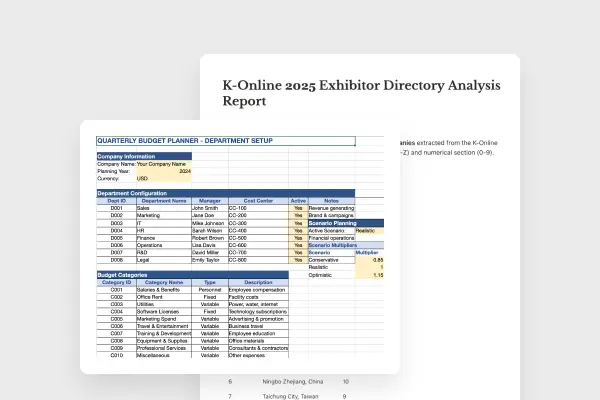Image resolution: width=600 pixels, height=400 pixels.
Task: Toggle the Active 'Yes' cell for Sales
Action: tap(298, 208)
